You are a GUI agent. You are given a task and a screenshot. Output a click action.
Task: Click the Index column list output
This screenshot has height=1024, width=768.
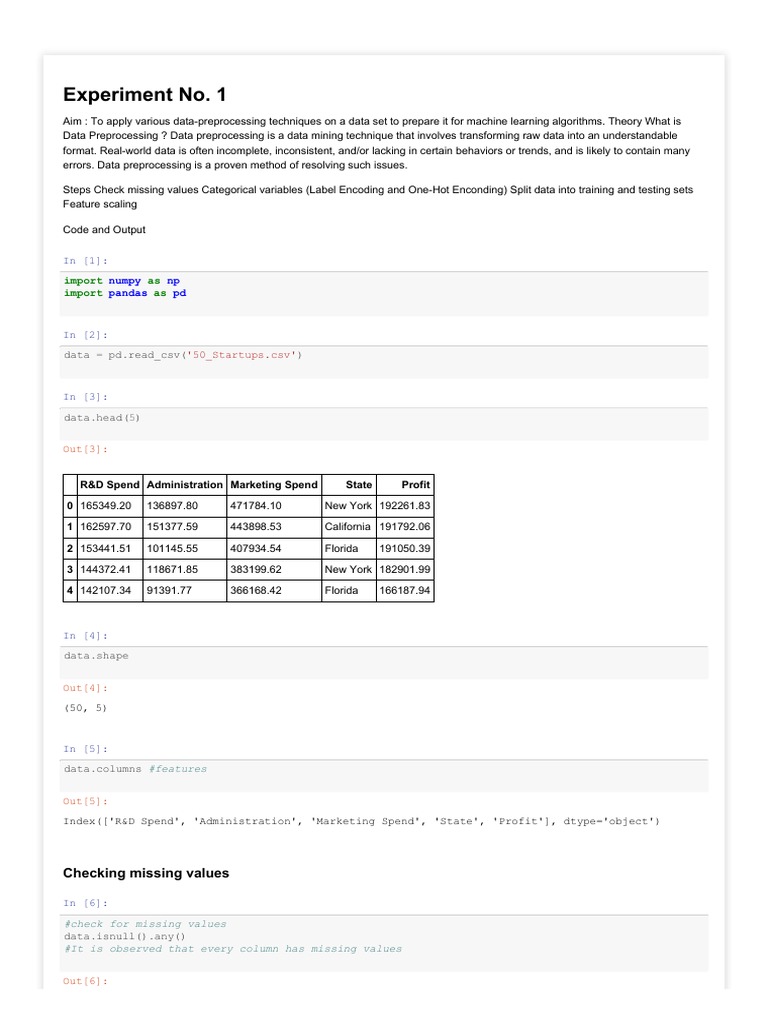(x=361, y=821)
